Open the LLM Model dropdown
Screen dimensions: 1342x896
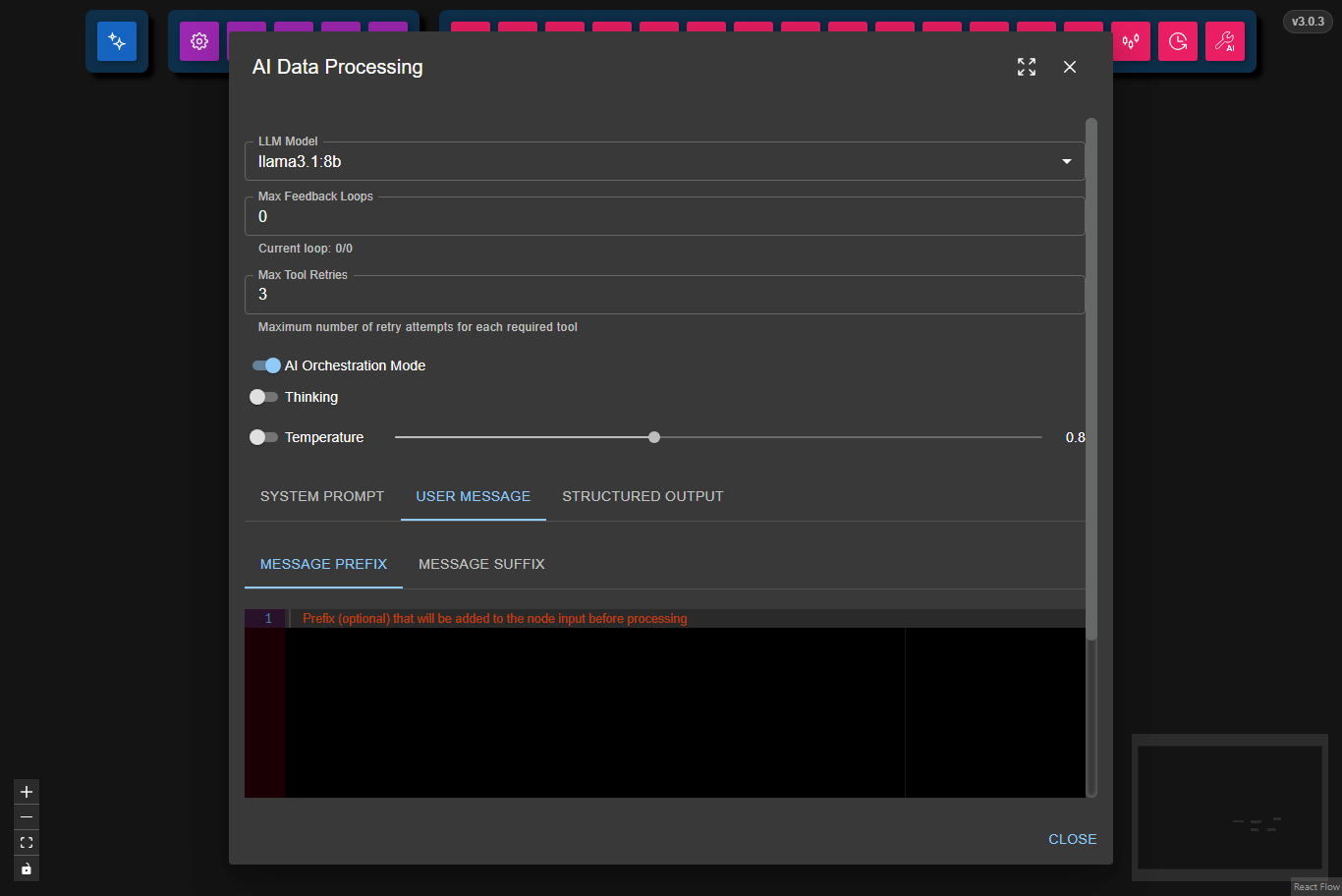point(664,161)
